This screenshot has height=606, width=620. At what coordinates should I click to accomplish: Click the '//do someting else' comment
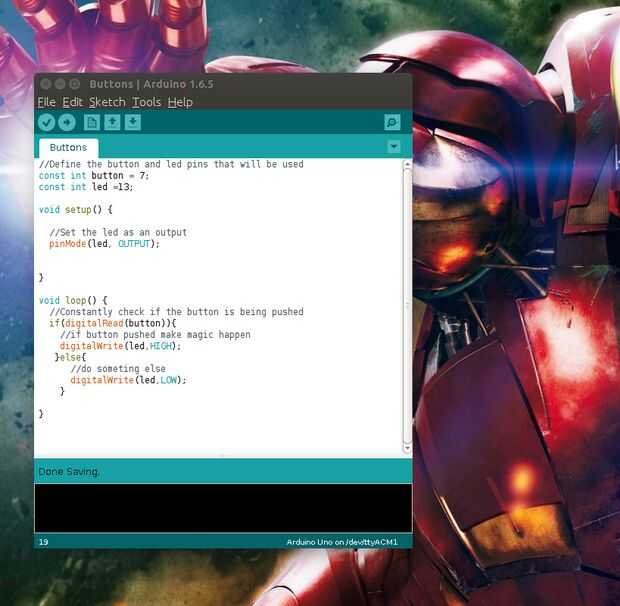pyautogui.click(x=118, y=369)
